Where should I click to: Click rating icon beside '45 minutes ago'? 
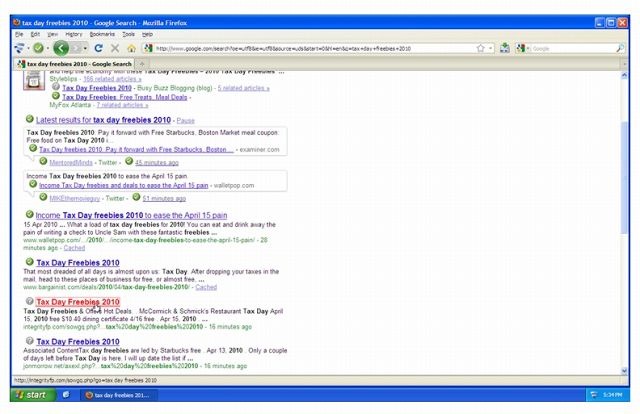click(x=129, y=161)
